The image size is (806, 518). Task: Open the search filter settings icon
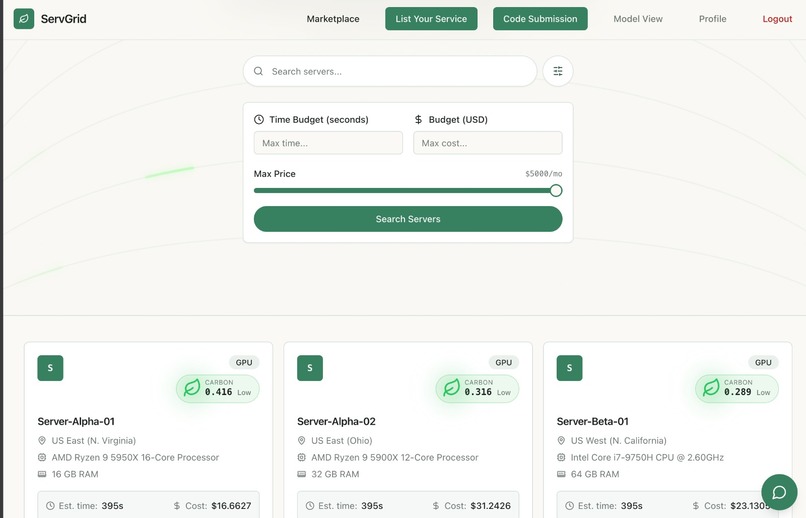[x=558, y=71]
